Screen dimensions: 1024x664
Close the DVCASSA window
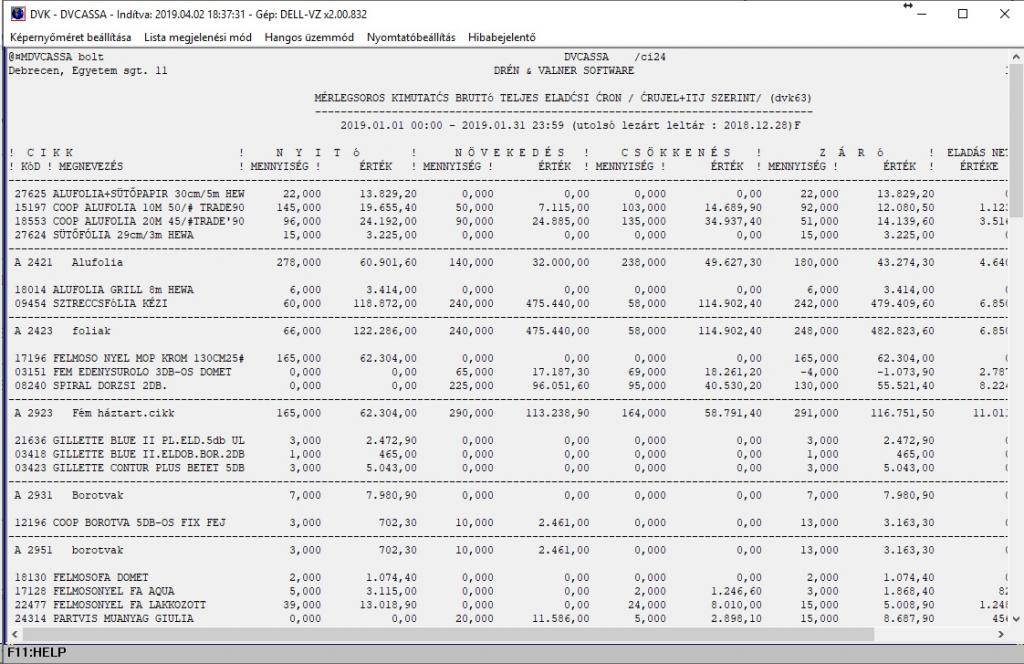coord(1004,14)
